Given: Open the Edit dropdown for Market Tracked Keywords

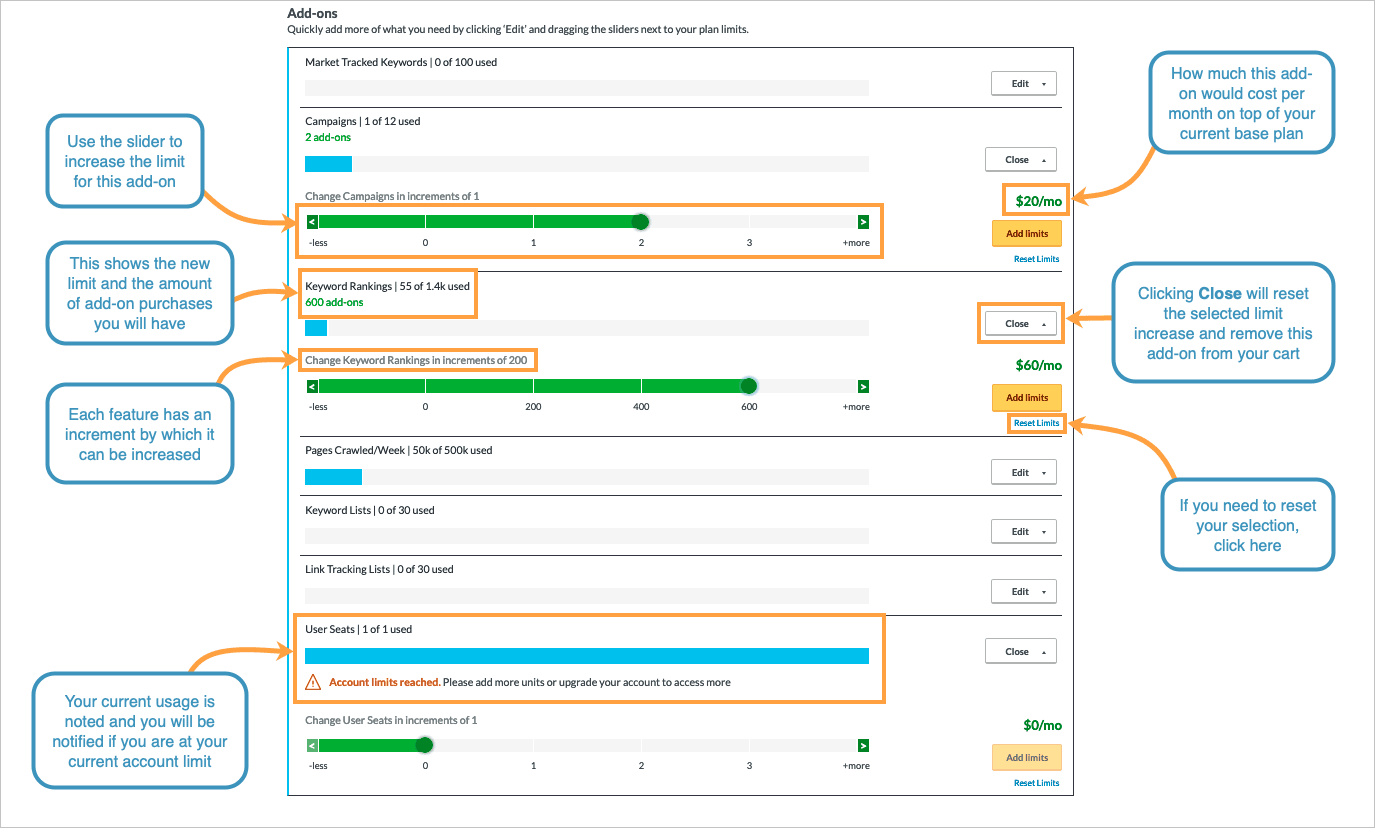Looking at the screenshot, I should (x=1023, y=83).
